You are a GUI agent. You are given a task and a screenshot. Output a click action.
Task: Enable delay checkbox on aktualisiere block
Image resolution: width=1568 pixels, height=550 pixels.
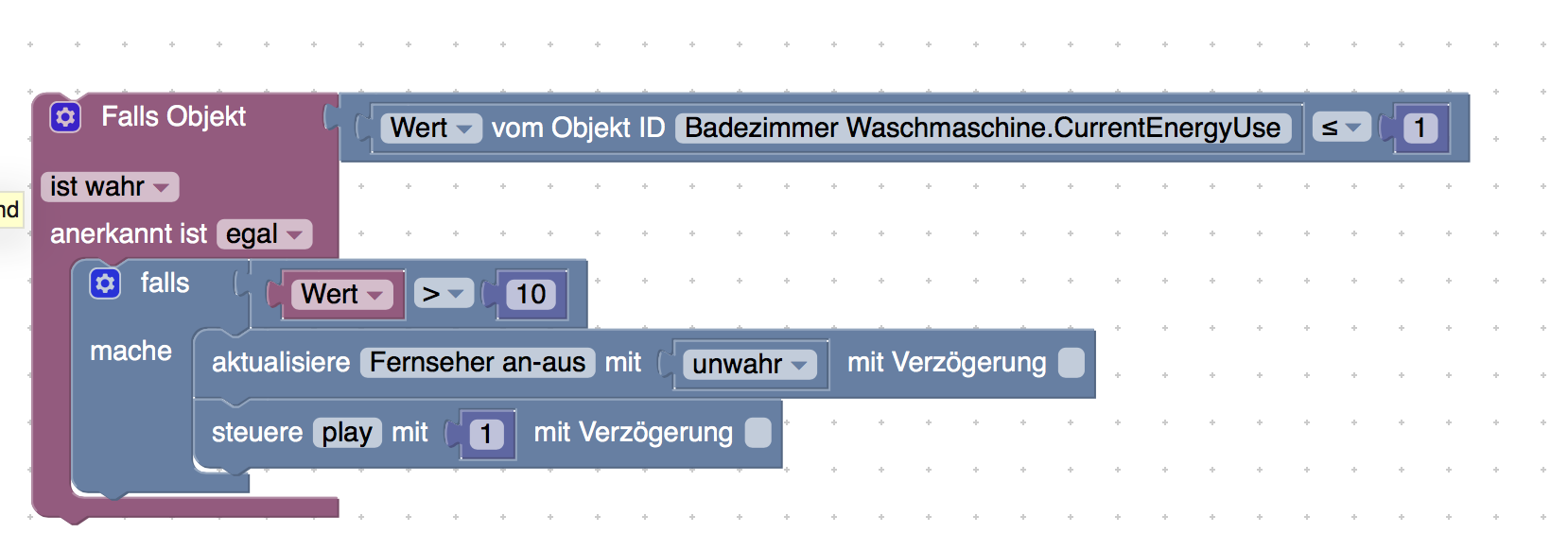pyautogui.click(x=1071, y=363)
